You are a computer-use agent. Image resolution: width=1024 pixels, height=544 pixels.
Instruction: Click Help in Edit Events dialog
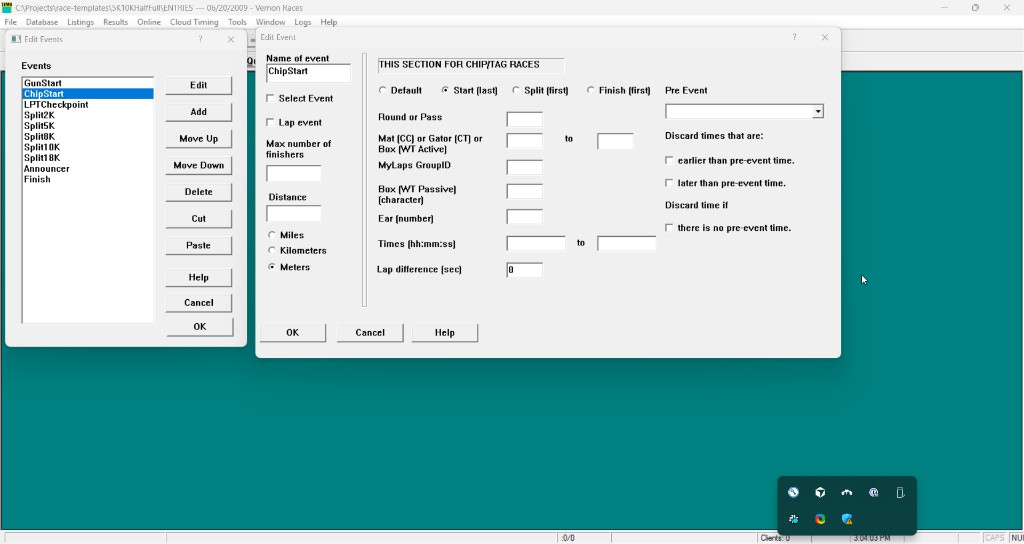tap(199, 277)
